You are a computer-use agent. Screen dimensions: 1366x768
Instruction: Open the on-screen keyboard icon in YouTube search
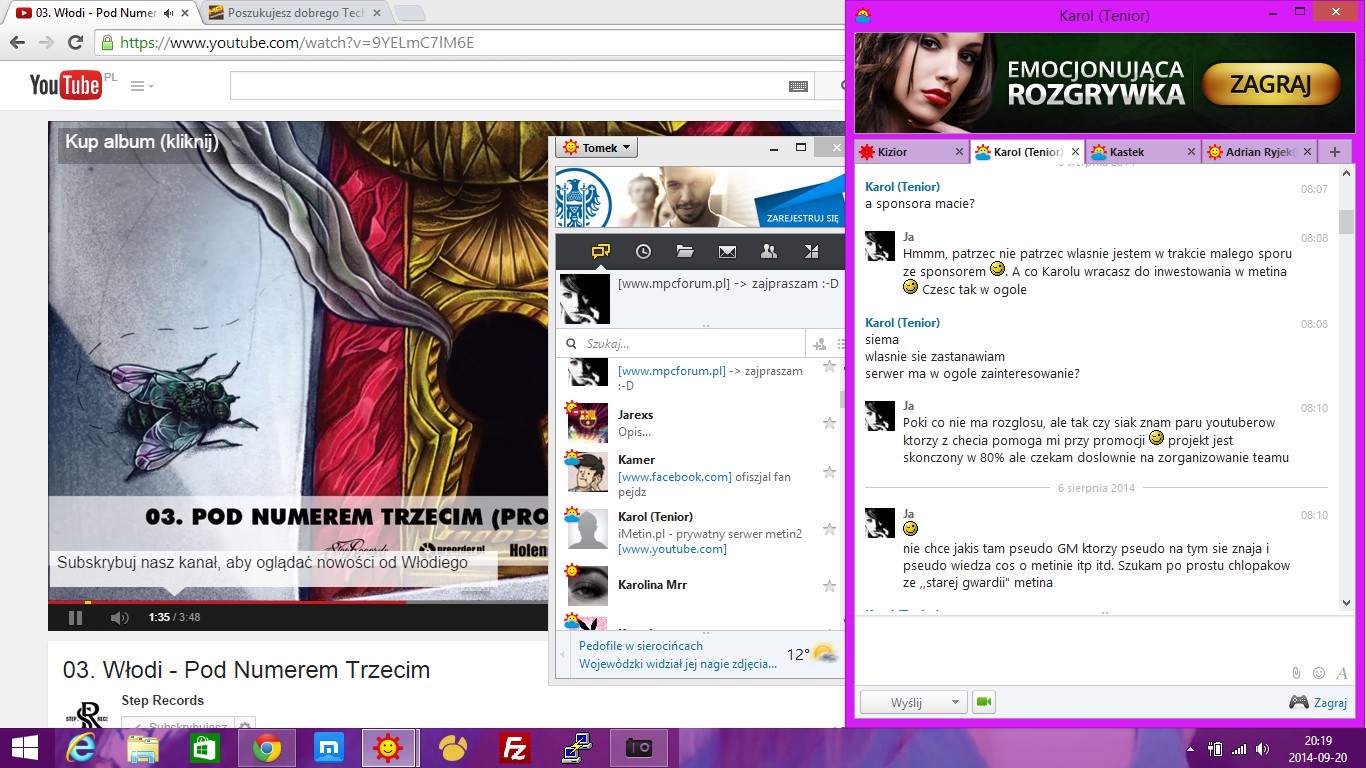(x=798, y=86)
